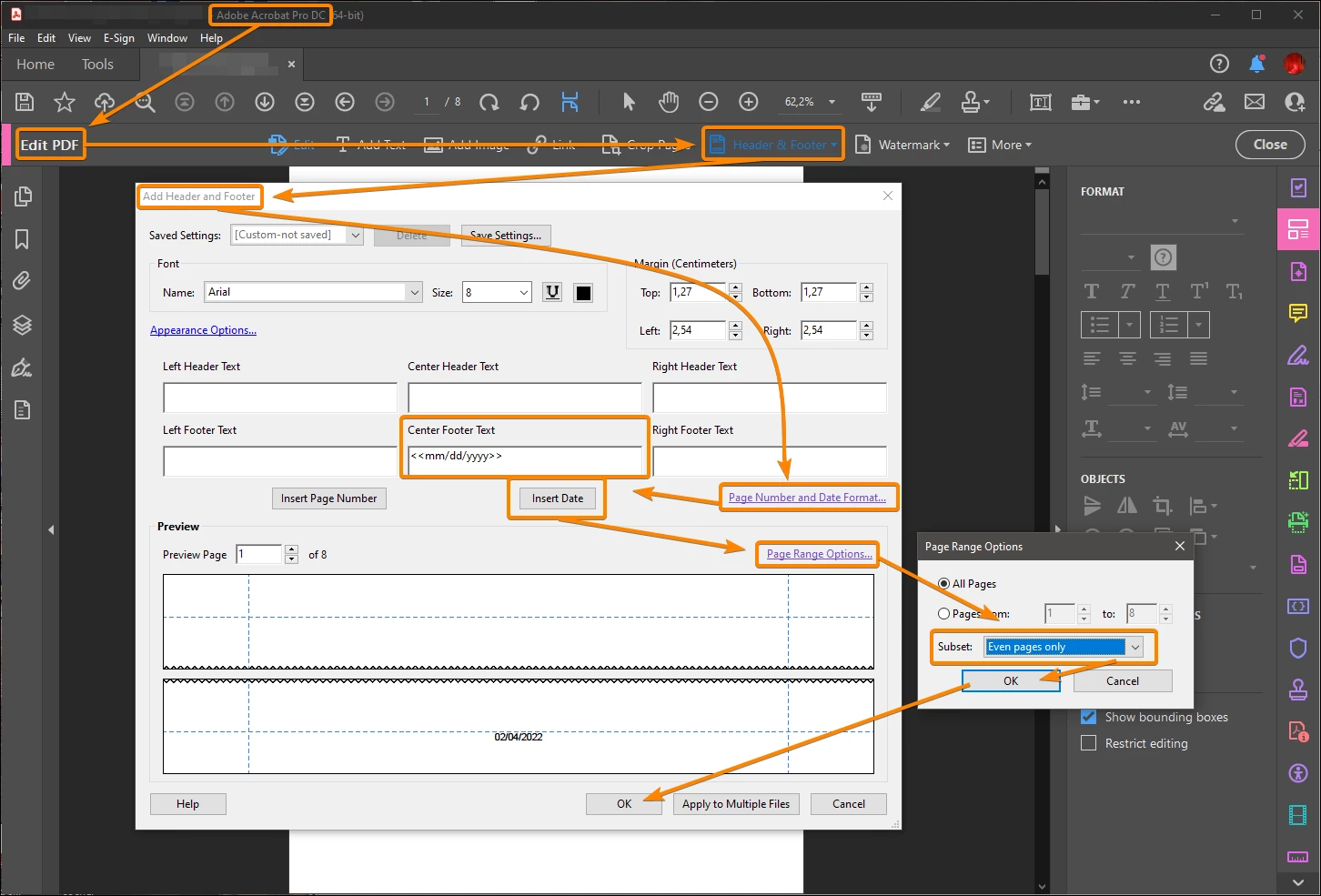
Task: Click the upload to cloud icon
Action: (105, 102)
